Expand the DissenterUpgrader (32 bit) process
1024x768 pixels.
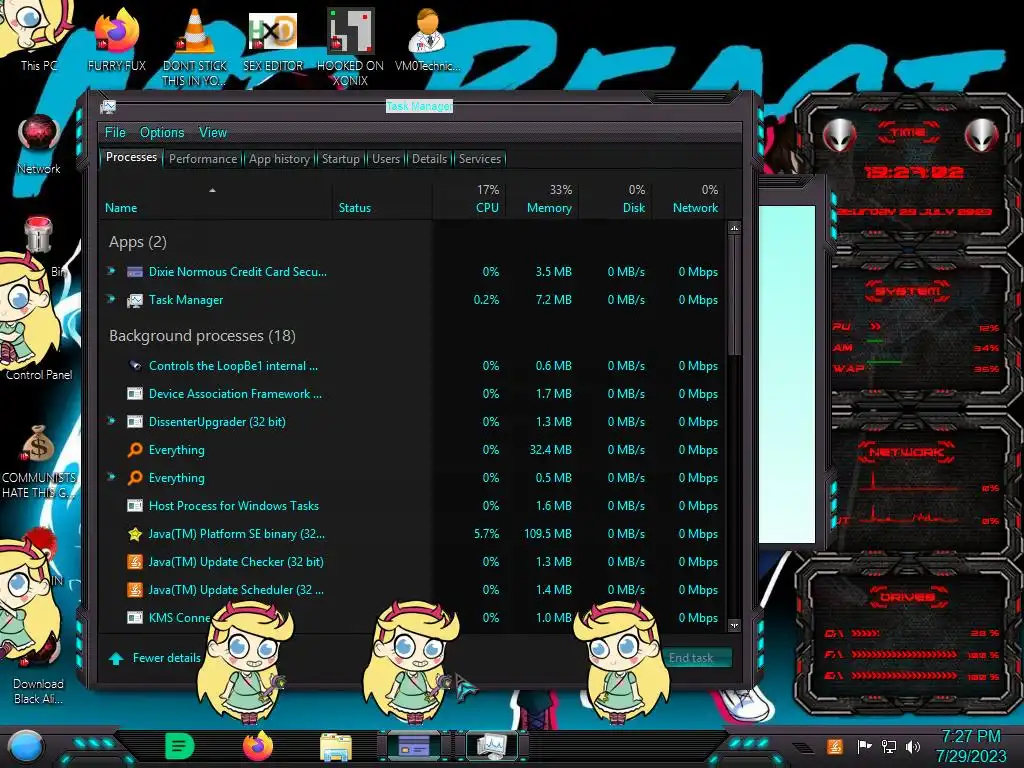(112, 421)
